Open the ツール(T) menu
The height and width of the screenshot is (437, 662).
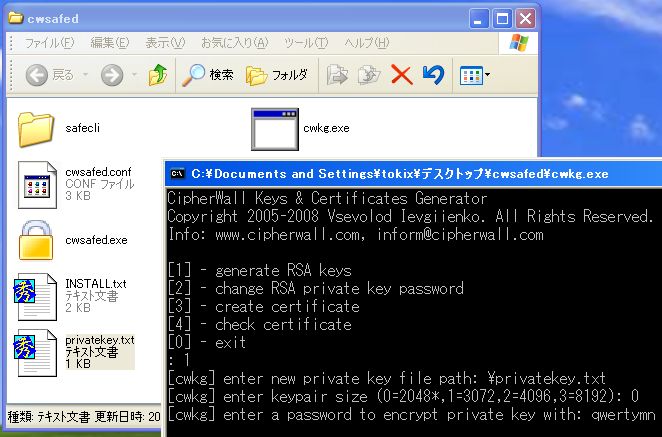tap(306, 43)
